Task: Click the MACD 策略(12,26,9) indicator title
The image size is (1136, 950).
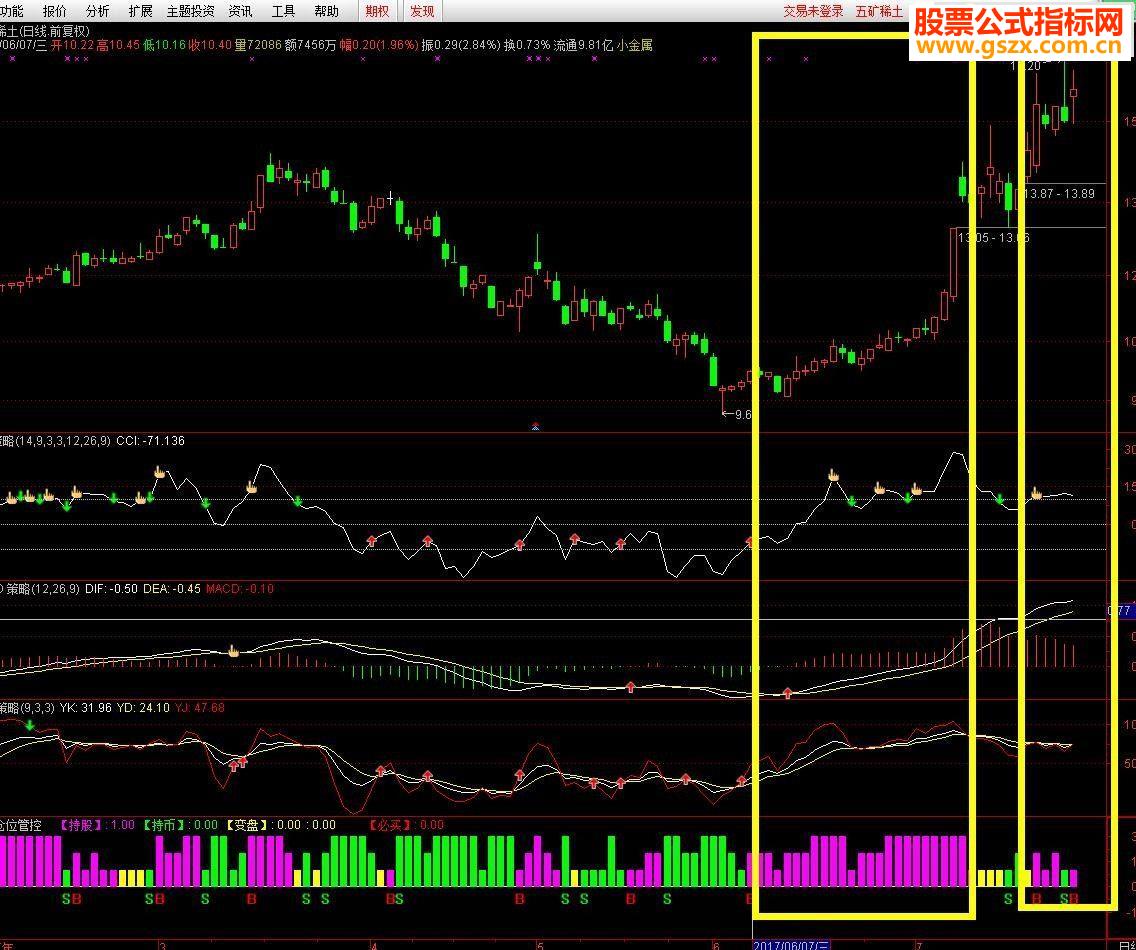Action: 40,588
